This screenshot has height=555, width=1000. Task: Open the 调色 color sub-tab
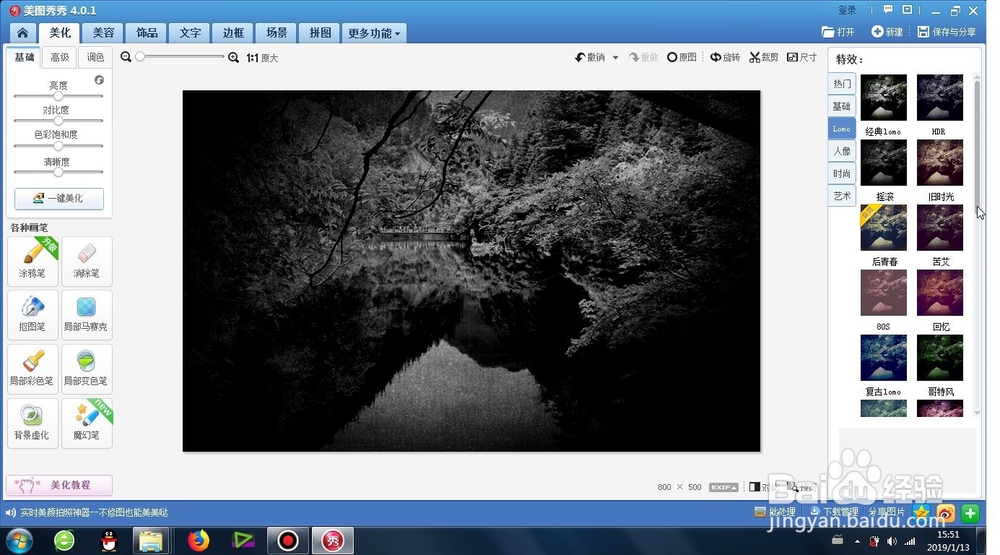pyautogui.click(x=95, y=57)
